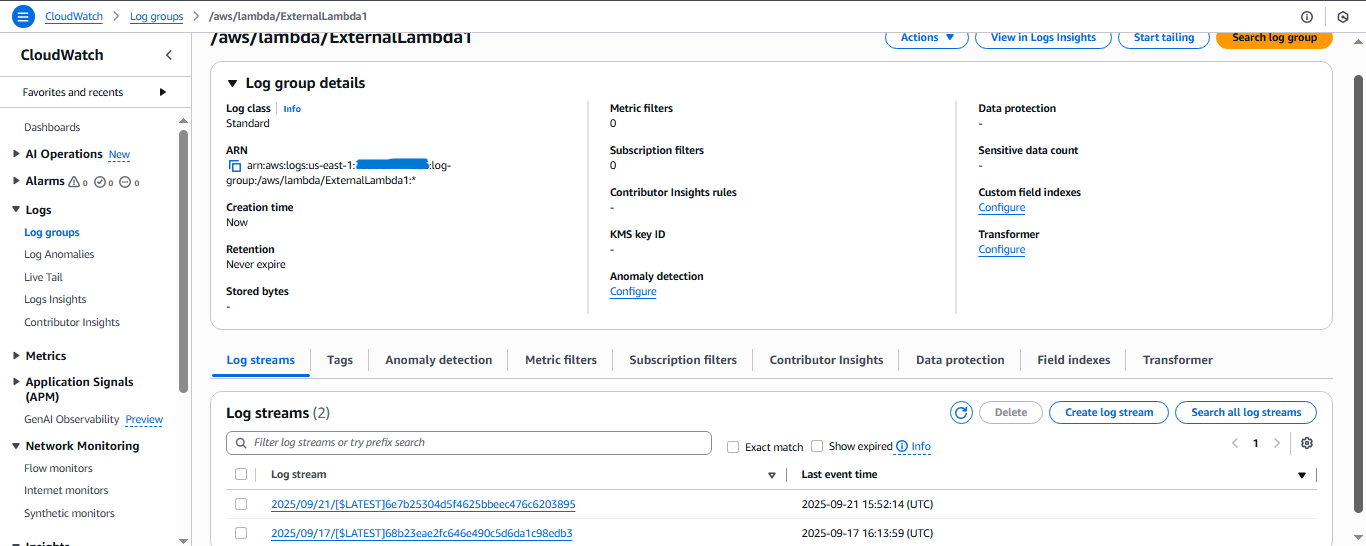Expand the AI Operations section
Viewport: 1366px width, 546px height.
[16, 154]
